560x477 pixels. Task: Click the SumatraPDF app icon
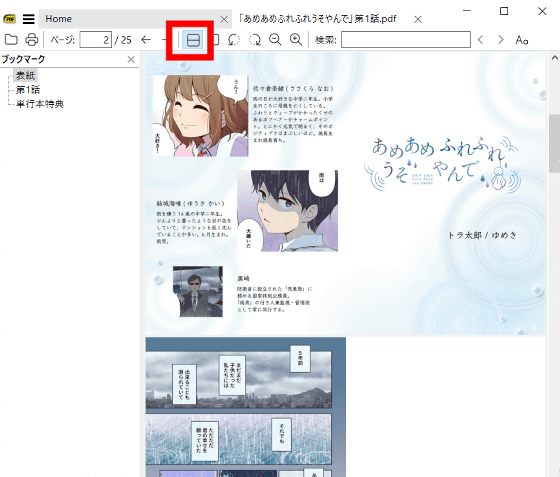click(10, 19)
